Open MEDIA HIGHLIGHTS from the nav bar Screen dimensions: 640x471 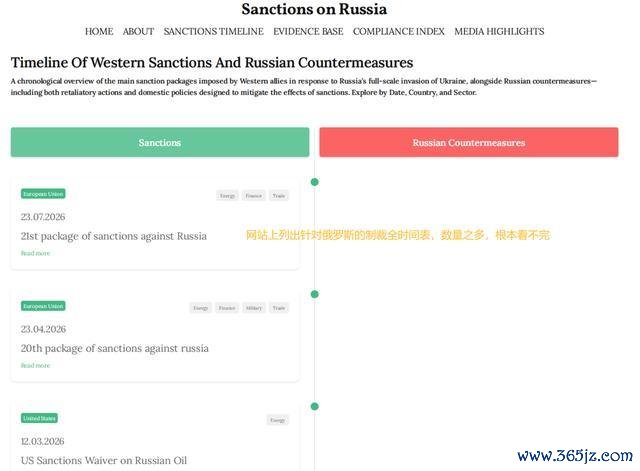click(499, 31)
